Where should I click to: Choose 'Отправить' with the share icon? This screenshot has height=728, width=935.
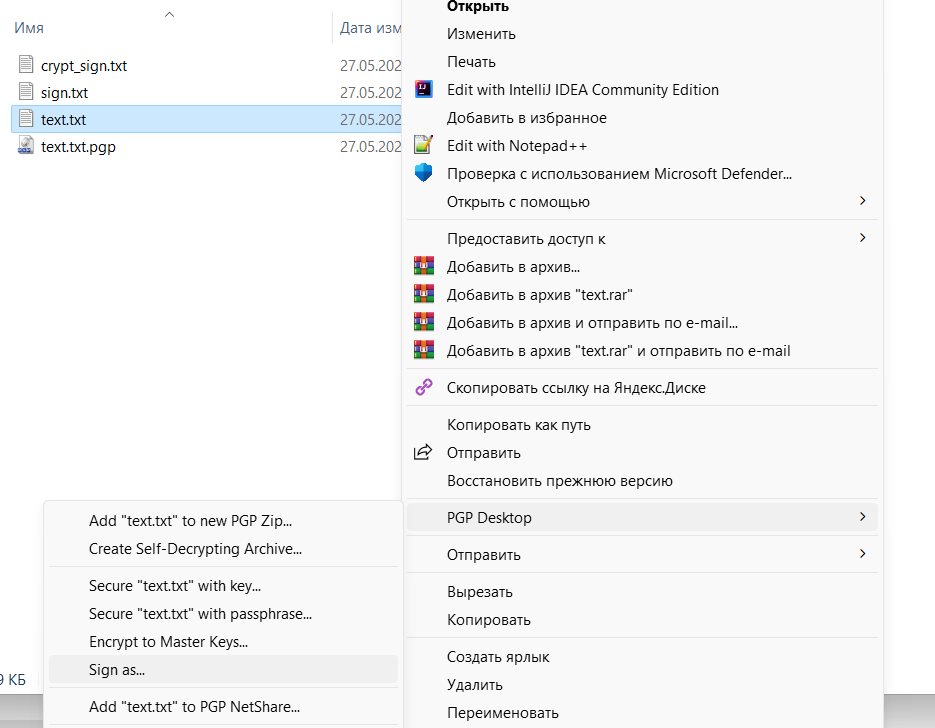coord(642,453)
